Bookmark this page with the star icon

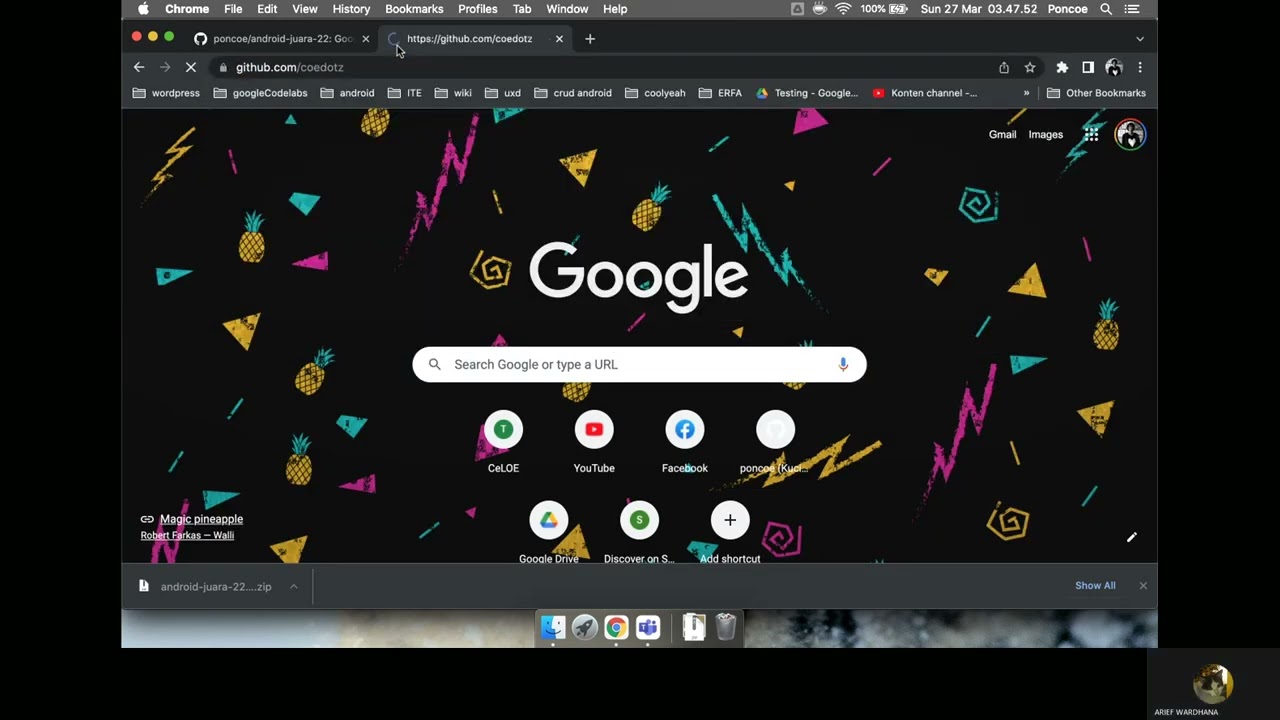click(x=1030, y=67)
